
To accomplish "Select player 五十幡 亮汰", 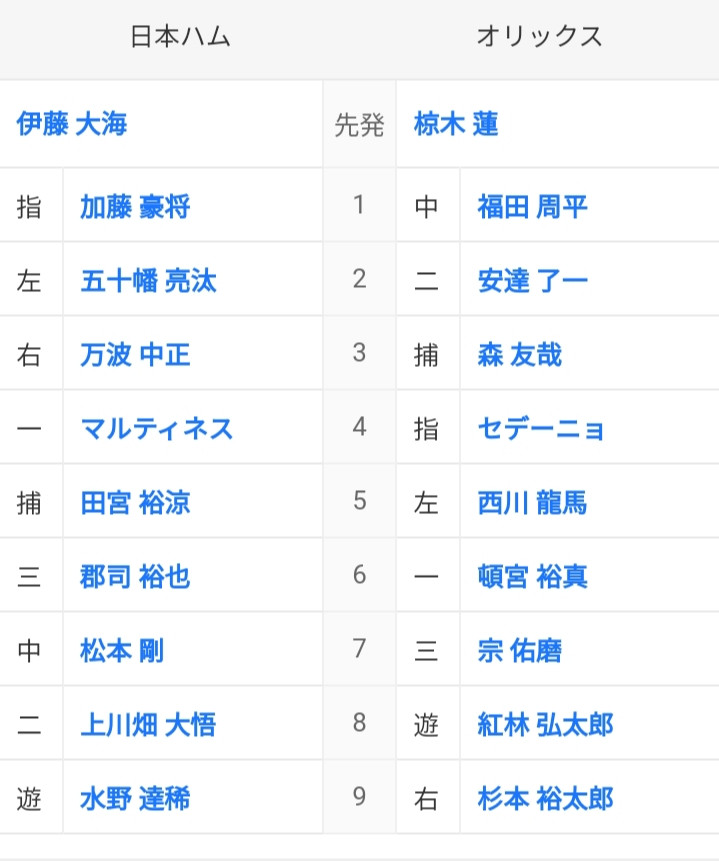I will click(x=148, y=281).
